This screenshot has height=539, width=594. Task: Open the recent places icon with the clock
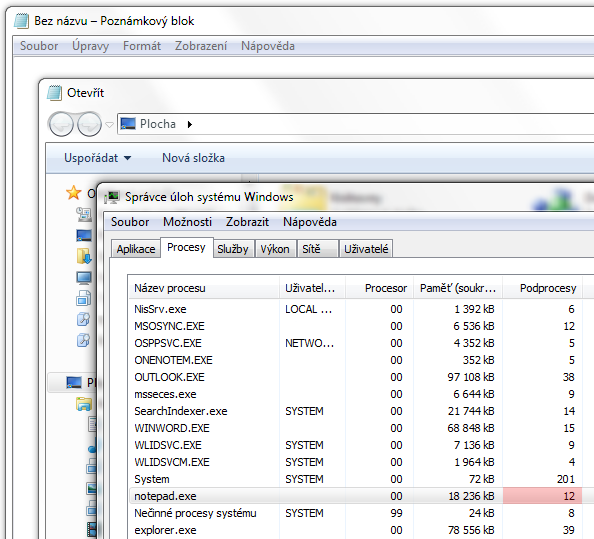click(x=84, y=214)
